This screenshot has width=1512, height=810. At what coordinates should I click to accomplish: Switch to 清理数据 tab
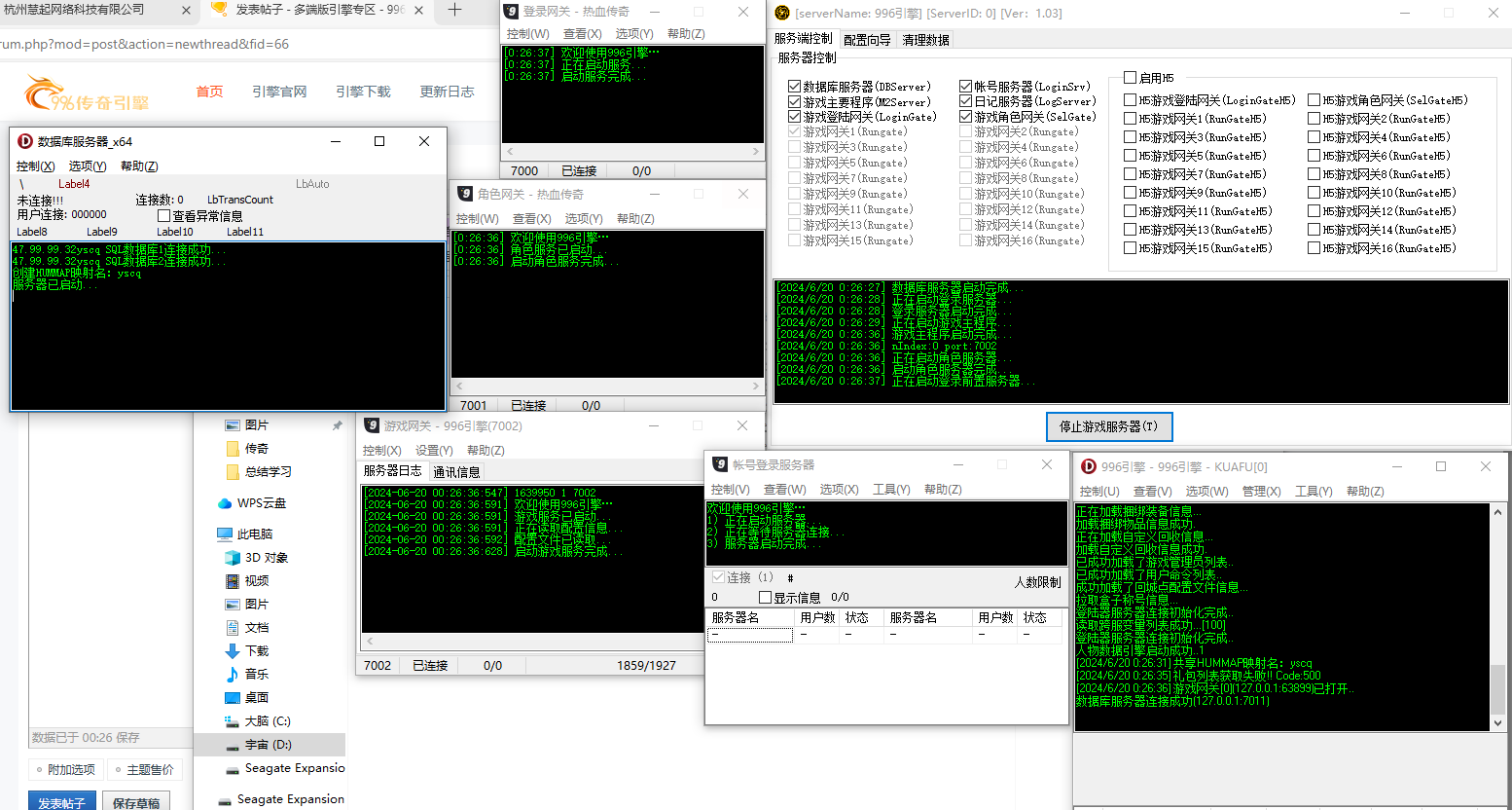click(x=925, y=40)
